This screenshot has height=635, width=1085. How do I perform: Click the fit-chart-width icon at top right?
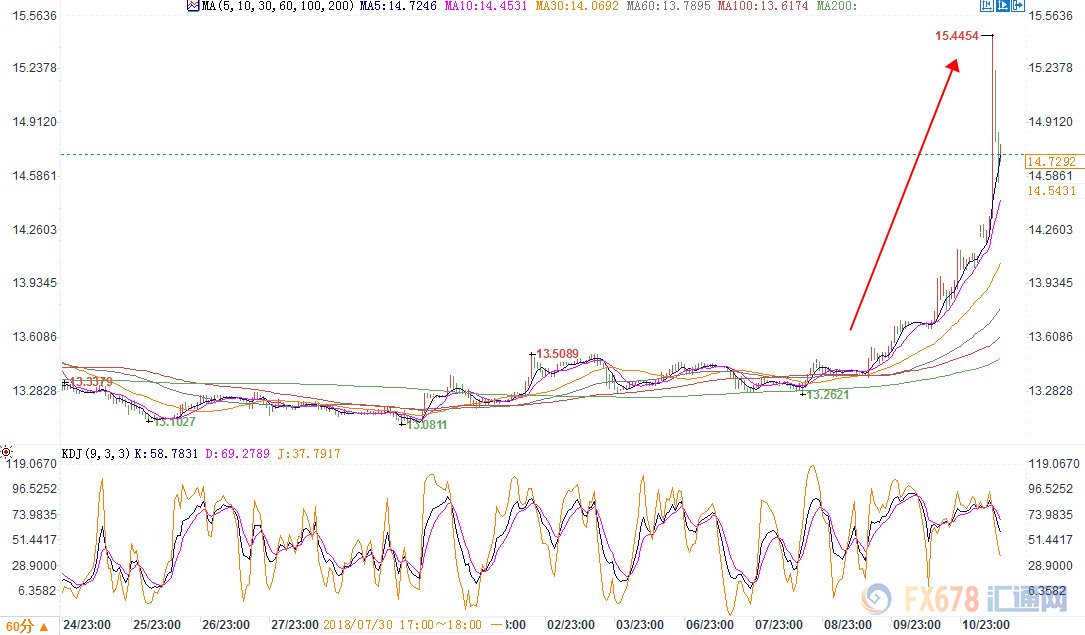pyautogui.click(x=986, y=6)
